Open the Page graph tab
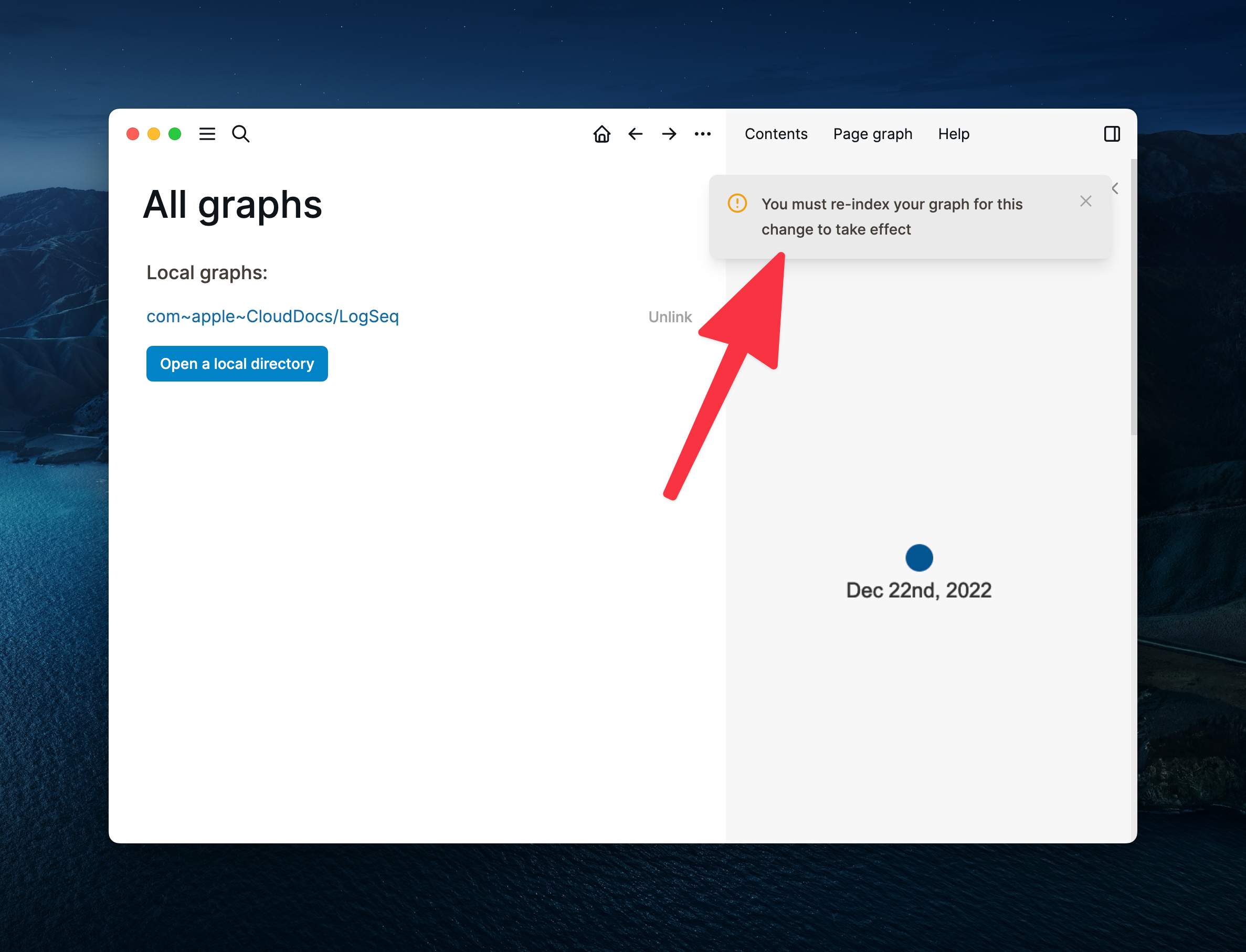The height and width of the screenshot is (952, 1246). tap(873, 134)
